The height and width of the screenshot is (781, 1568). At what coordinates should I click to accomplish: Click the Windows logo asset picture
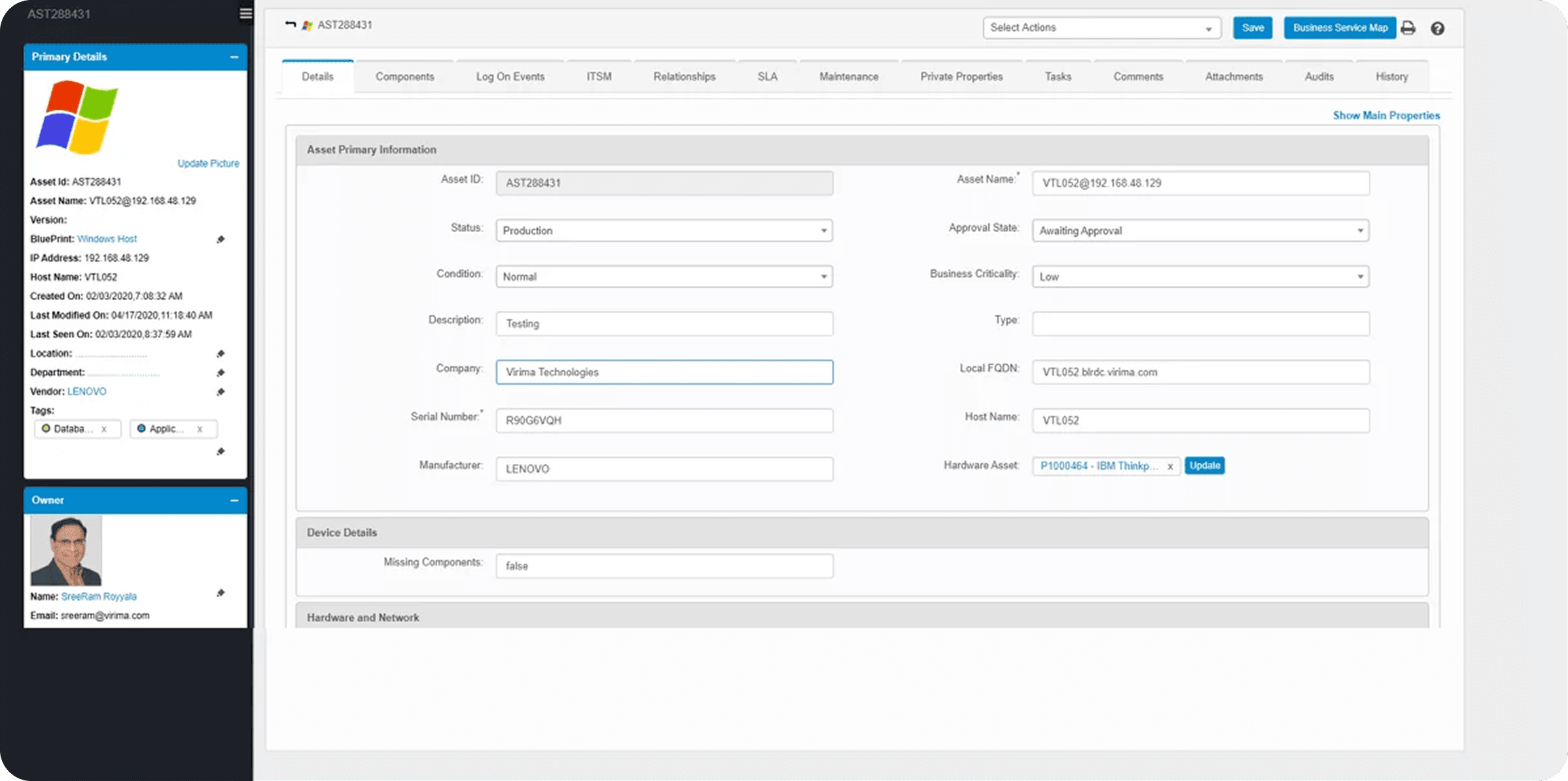coord(77,117)
